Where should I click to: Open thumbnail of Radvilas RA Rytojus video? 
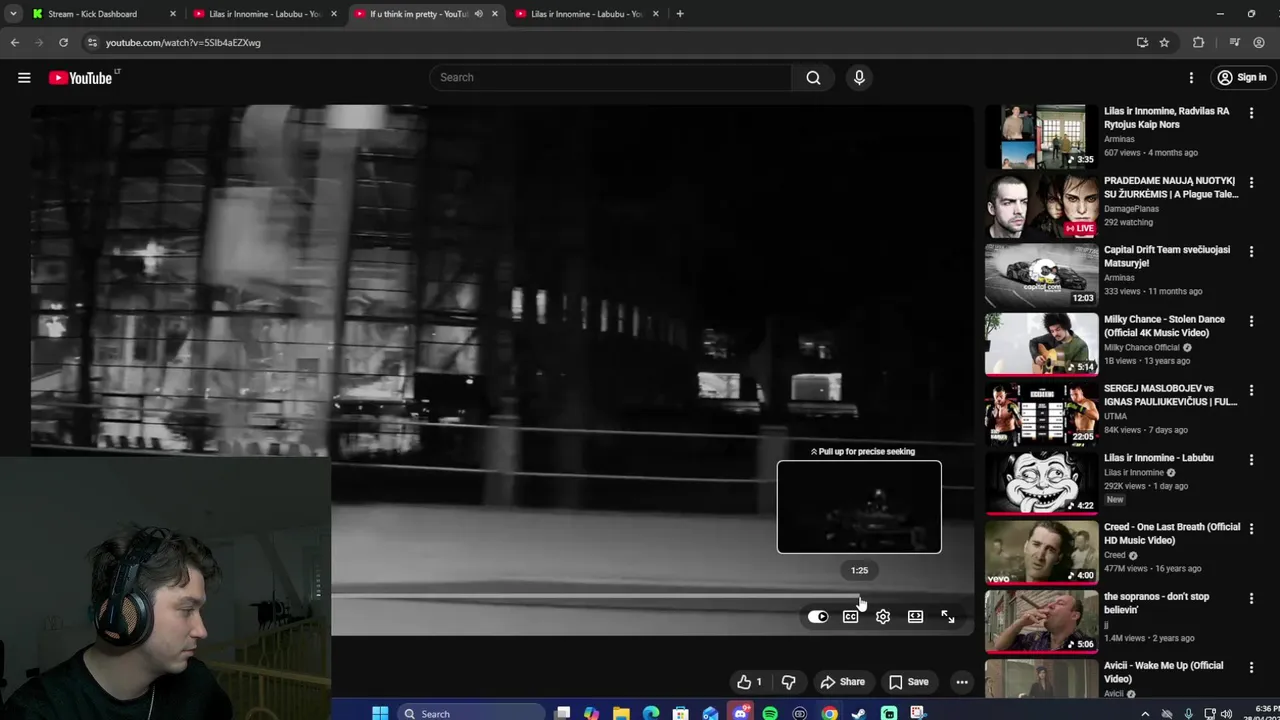[1041, 136]
